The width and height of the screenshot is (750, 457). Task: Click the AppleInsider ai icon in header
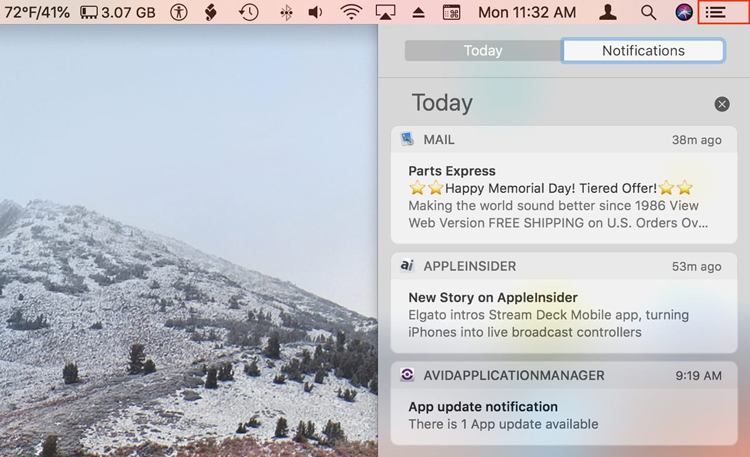tap(407, 266)
